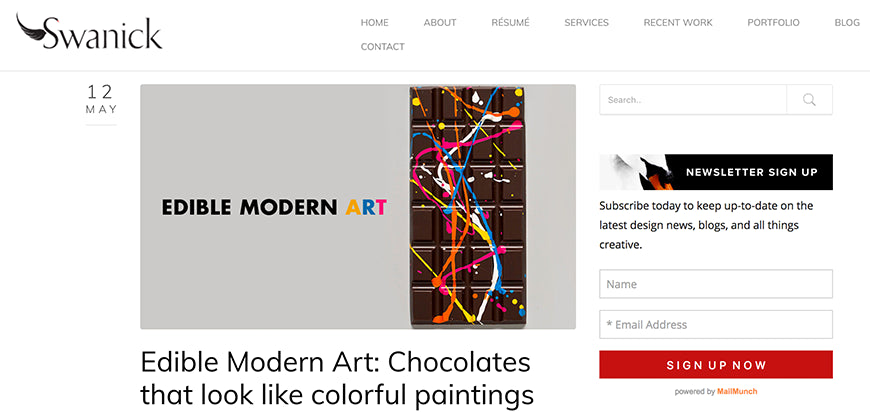Click the SIGN UP NOW button
The width and height of the screenshot is (870, 420).
(x=716, y=365)
